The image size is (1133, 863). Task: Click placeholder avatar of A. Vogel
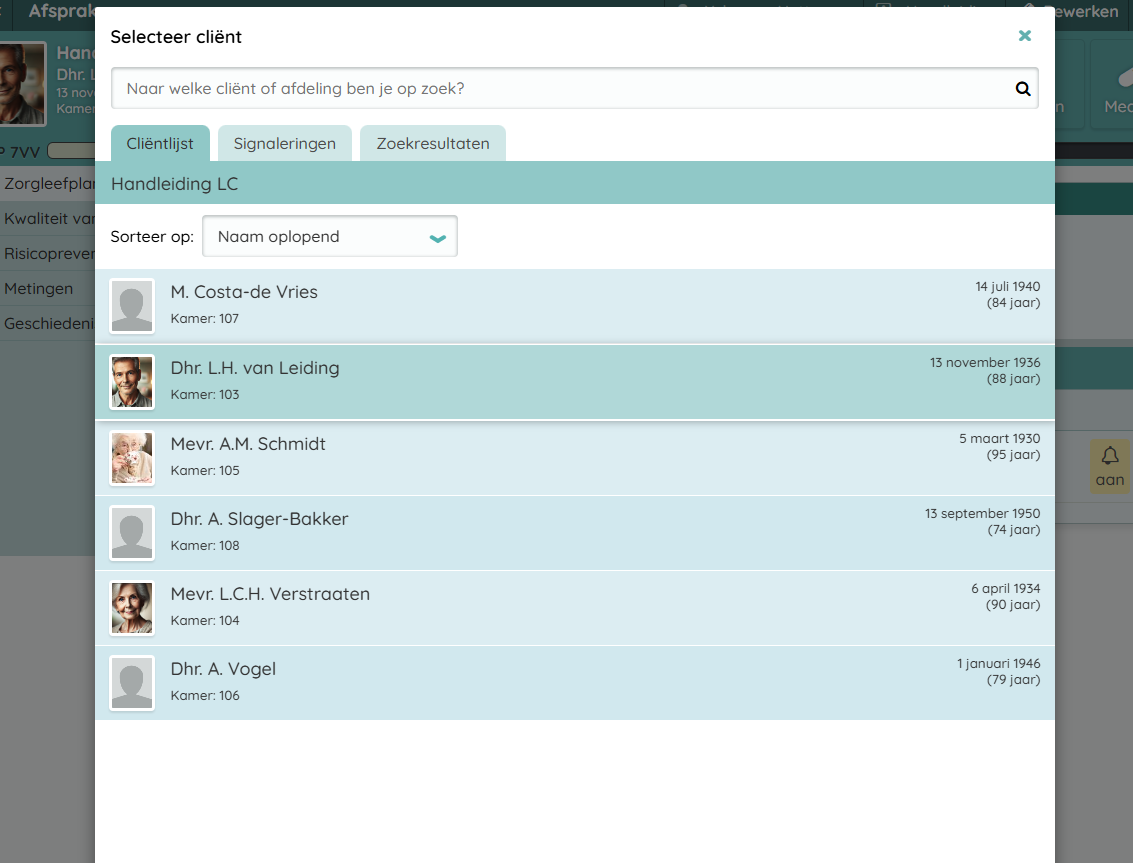click(x=132, y=683)
